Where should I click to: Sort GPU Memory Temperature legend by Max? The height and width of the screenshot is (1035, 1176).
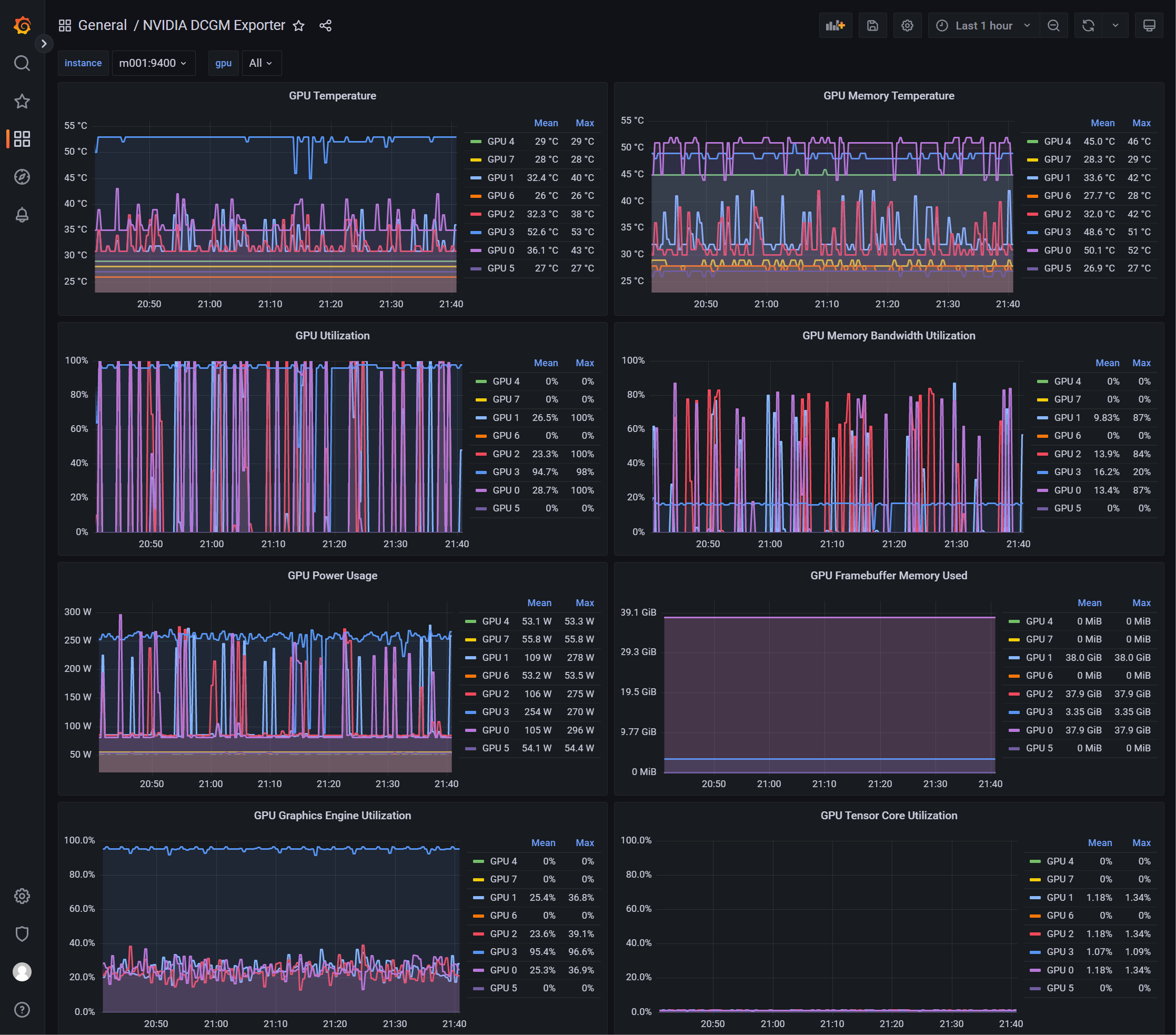[1141, 123]
